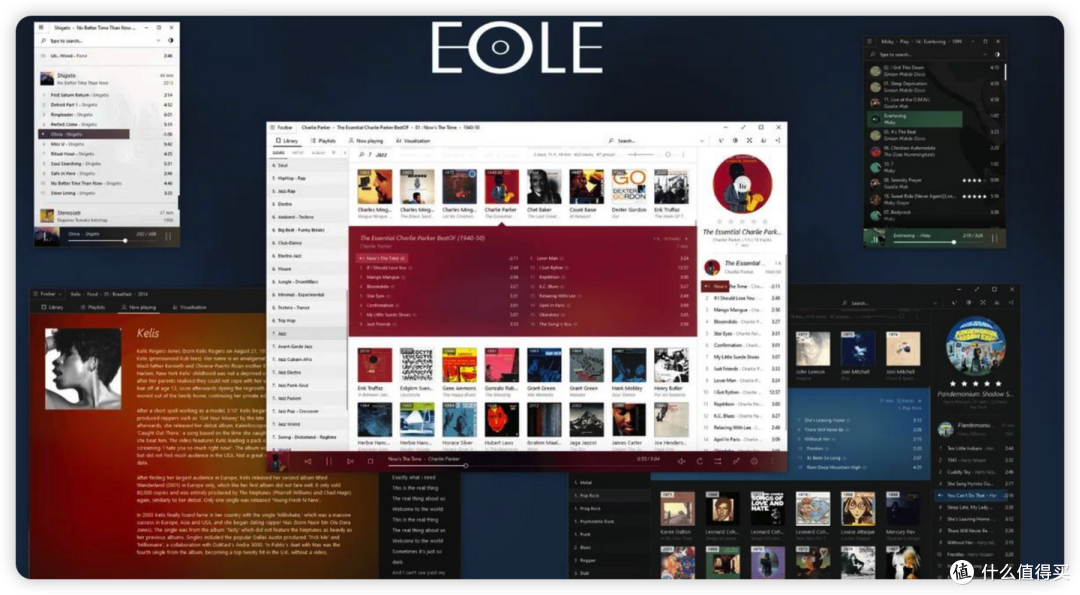Select the Jazz Fusion genre in sidebar
The width and height of the screenshot is (1080, 595).
point(289,398)
